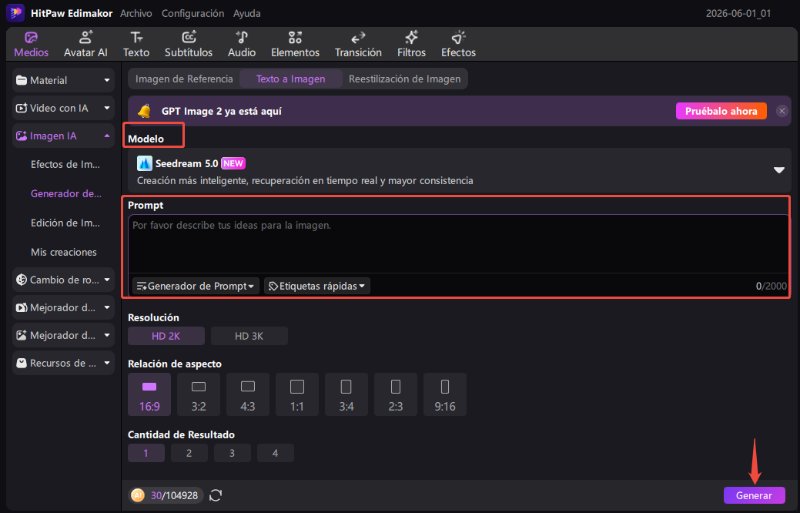Switch to Imagen de Referencia tab
The height and width of the screenshot is (513, 800).
(x=184, y=79)
